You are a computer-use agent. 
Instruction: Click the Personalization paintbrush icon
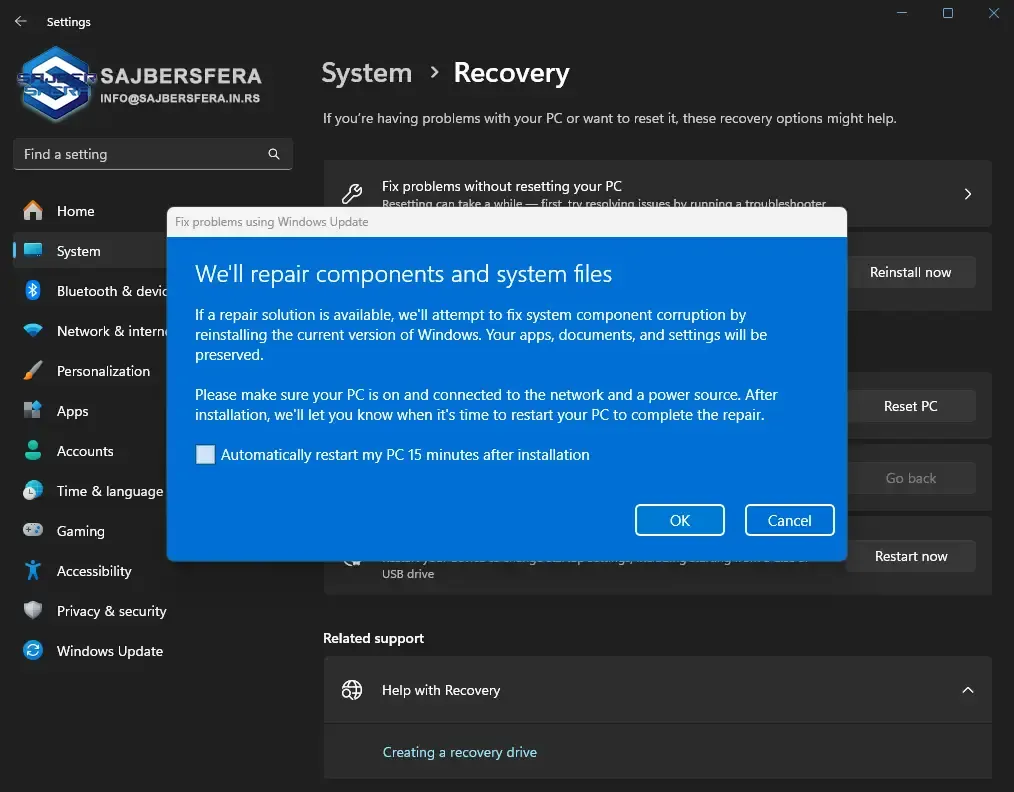pyautogui.click(x=33, y=371)
